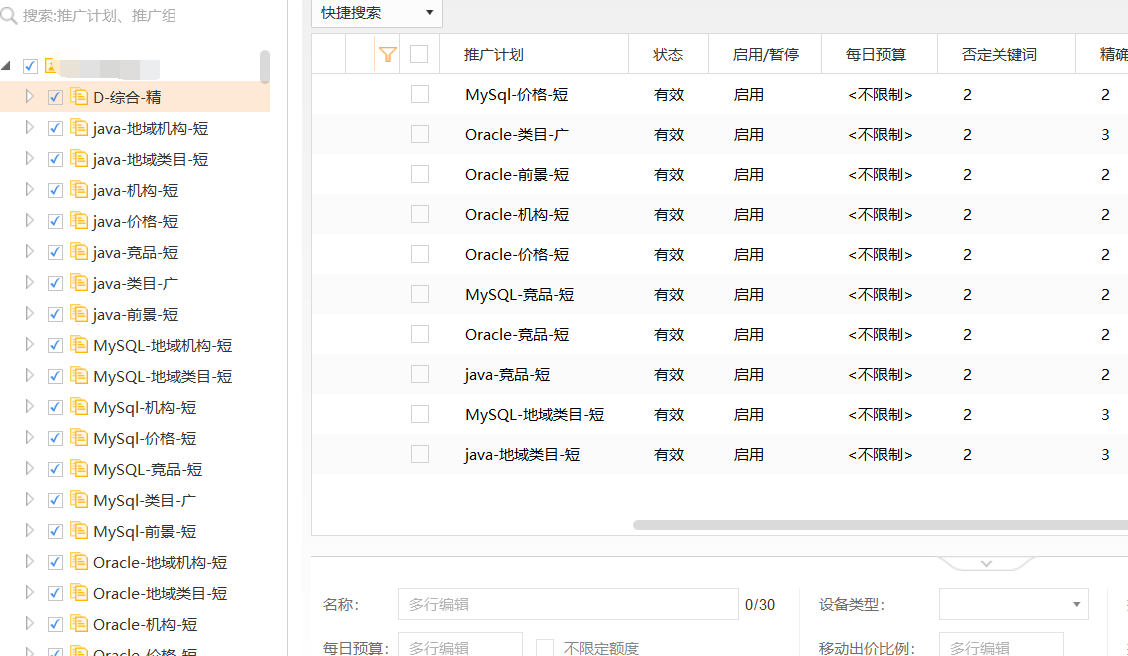Image resolution: width=1128 pixels, height=656 pixels.
Task: Click the java-价格-短 plan icon
Action: point(79,220)
